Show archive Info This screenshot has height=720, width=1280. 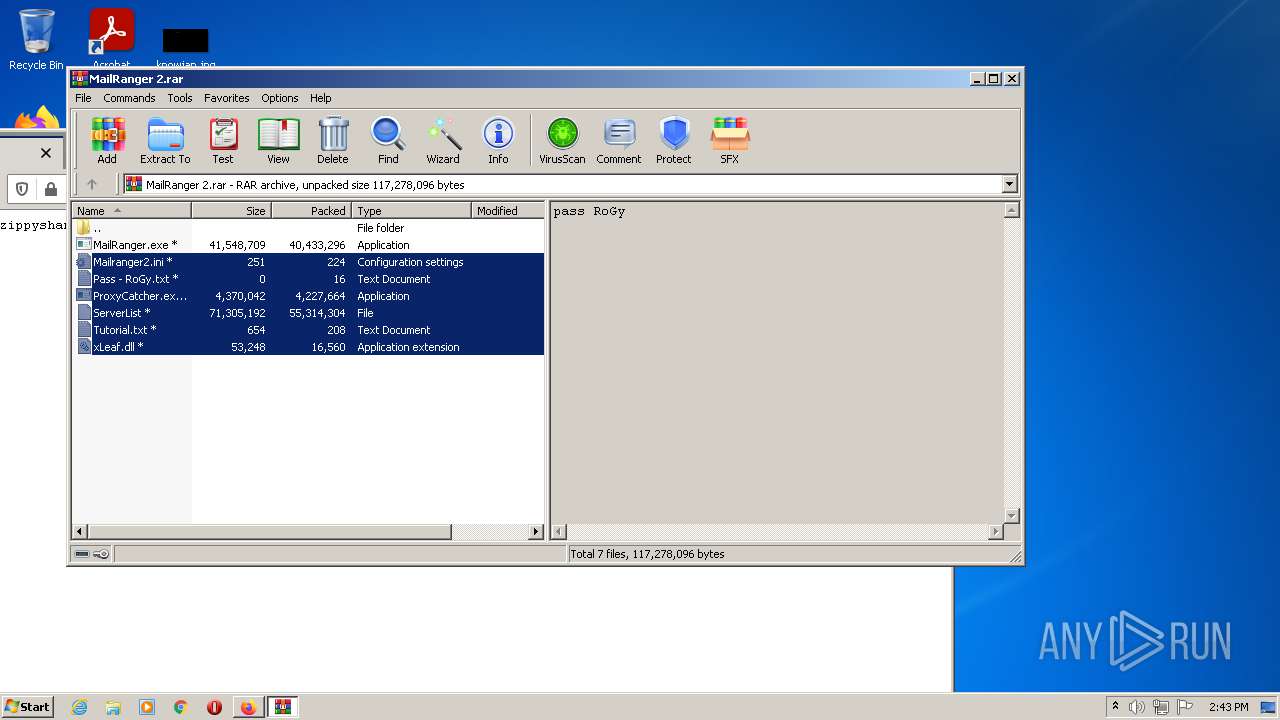pyautogui.click(x=498, y=140)
